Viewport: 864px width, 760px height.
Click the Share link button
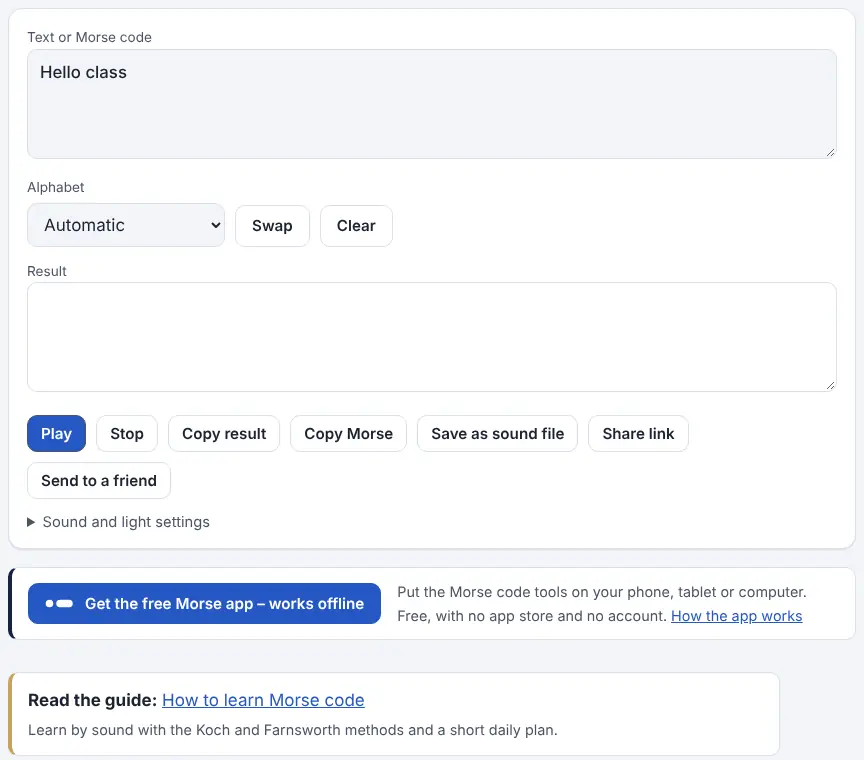click(638, 434)
